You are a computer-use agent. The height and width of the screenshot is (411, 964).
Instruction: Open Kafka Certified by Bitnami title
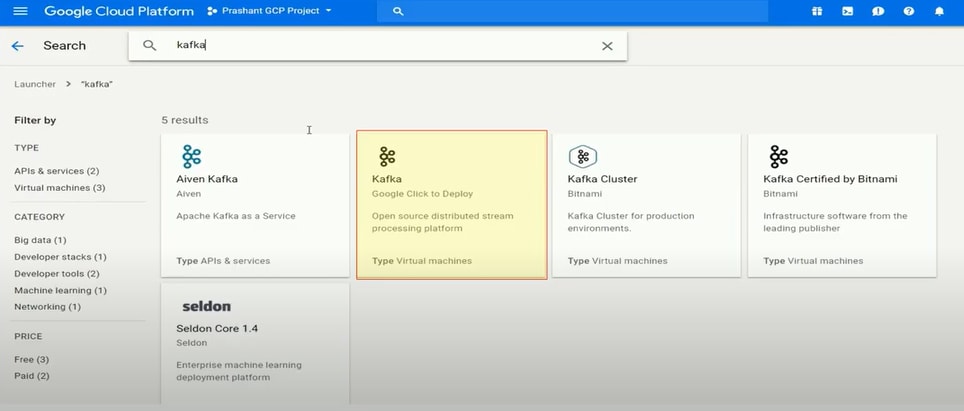coord(831,179)
